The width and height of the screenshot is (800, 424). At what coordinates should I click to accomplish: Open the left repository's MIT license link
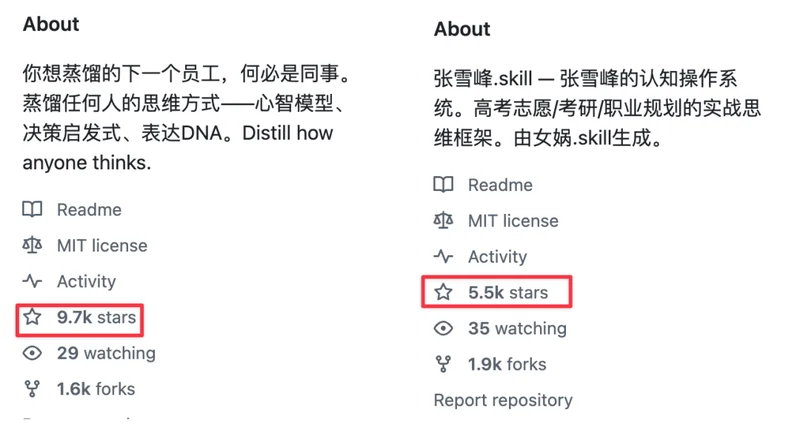[102, 246]
